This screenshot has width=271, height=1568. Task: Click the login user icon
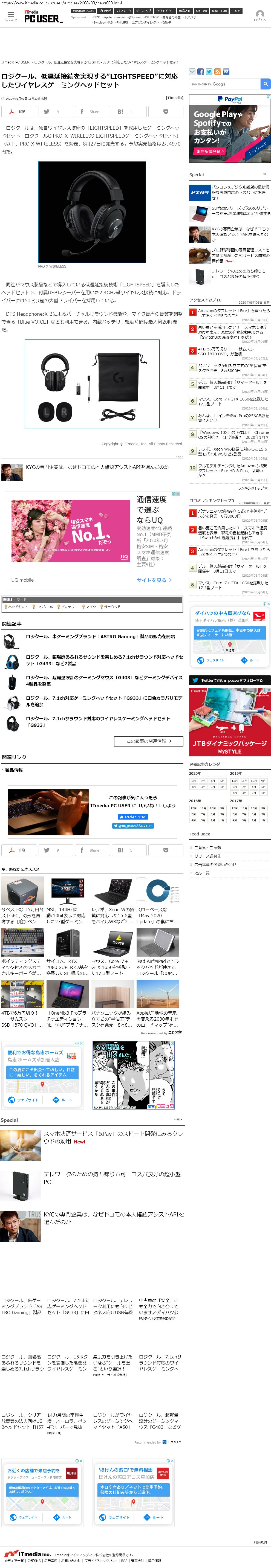pyautogui.click(x=260, y=16)
